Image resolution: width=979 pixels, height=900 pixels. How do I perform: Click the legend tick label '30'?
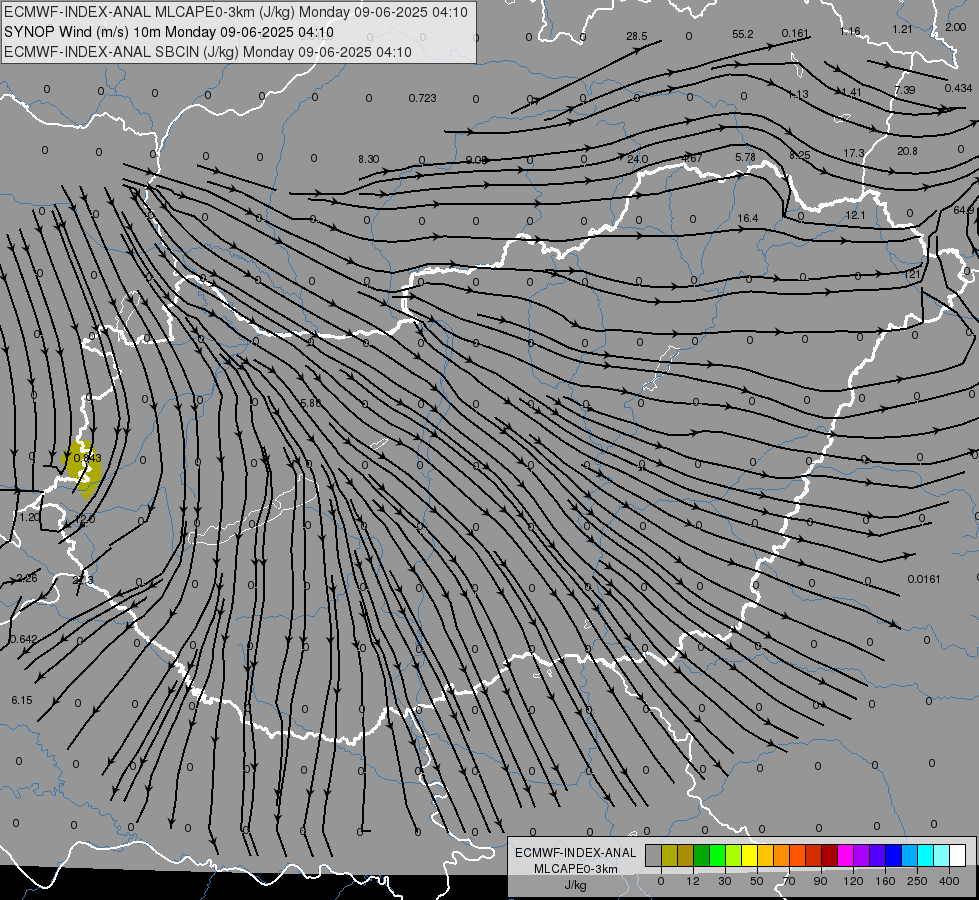pyautogui.click(x=725, y=881)
